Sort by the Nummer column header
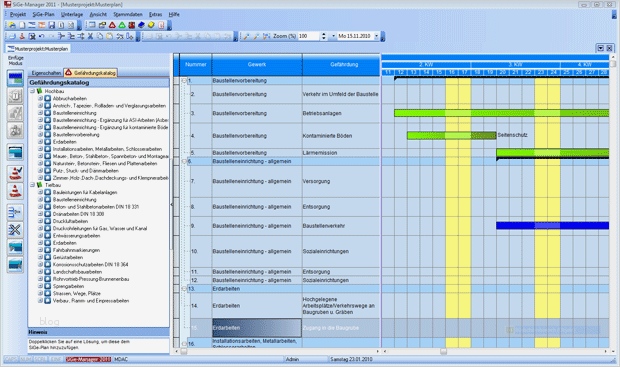This screenshot has height=367, width=620. point(195,64)
